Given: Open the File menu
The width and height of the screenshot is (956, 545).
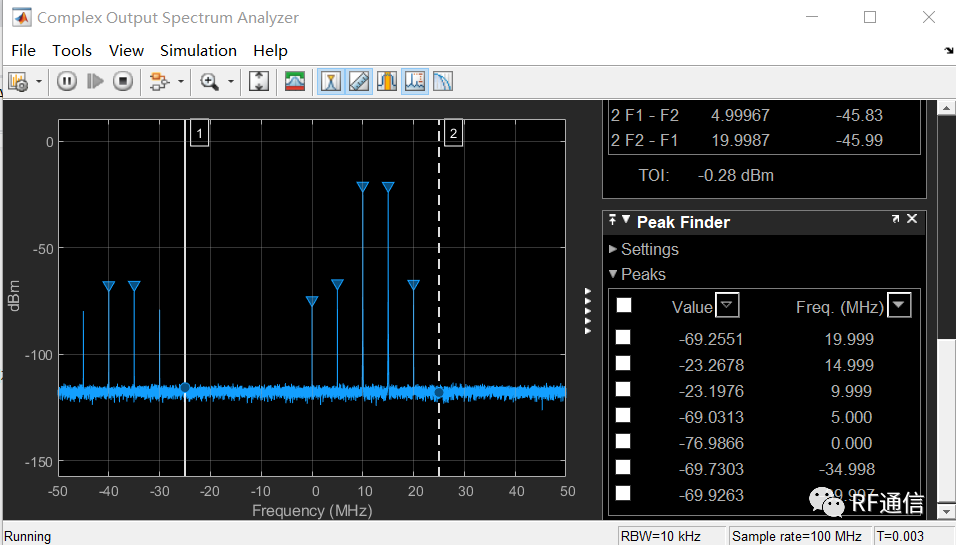Looking at the screenshot, I should pyautogui.click(x=23, y=51).
